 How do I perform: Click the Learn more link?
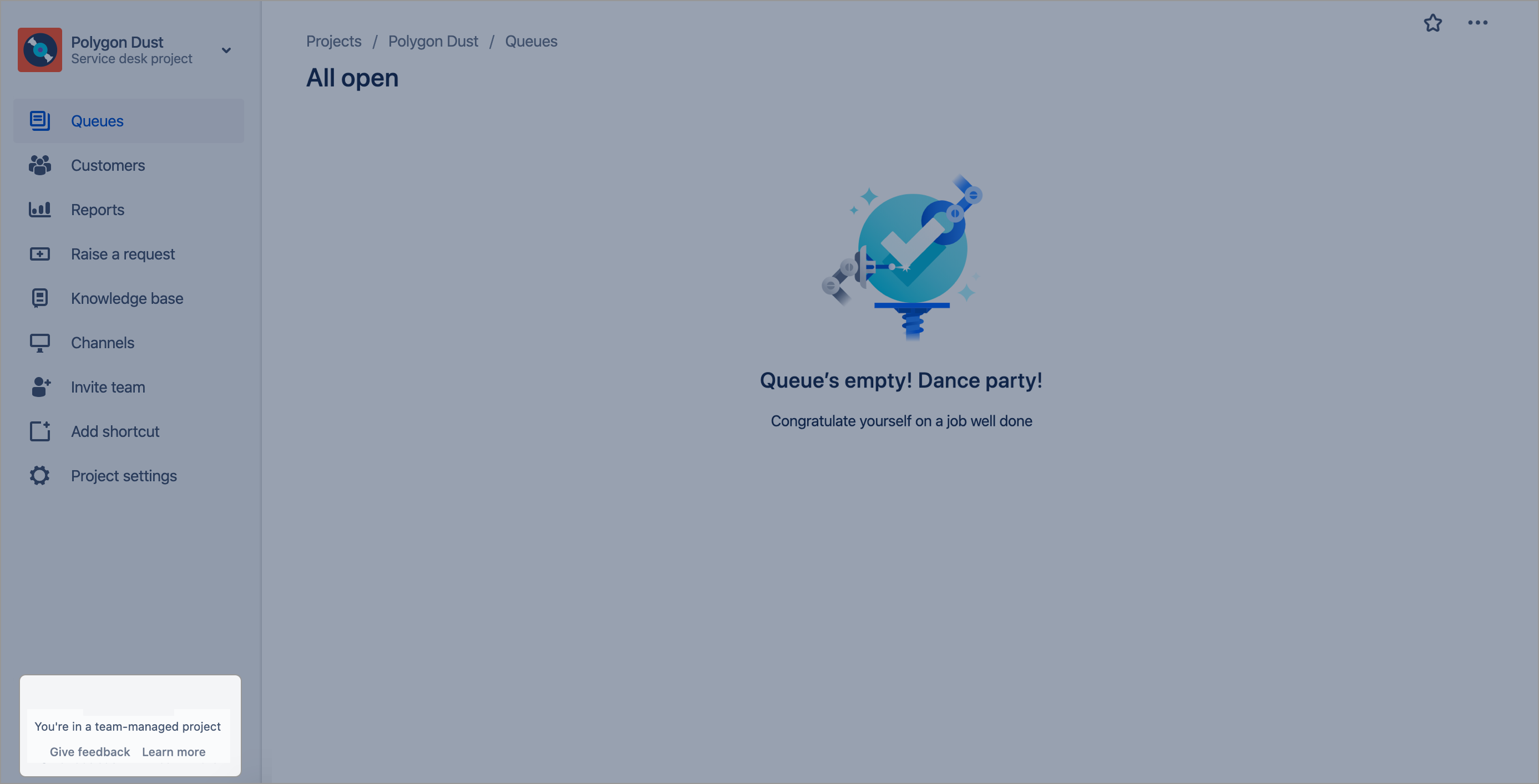point(173,752)
